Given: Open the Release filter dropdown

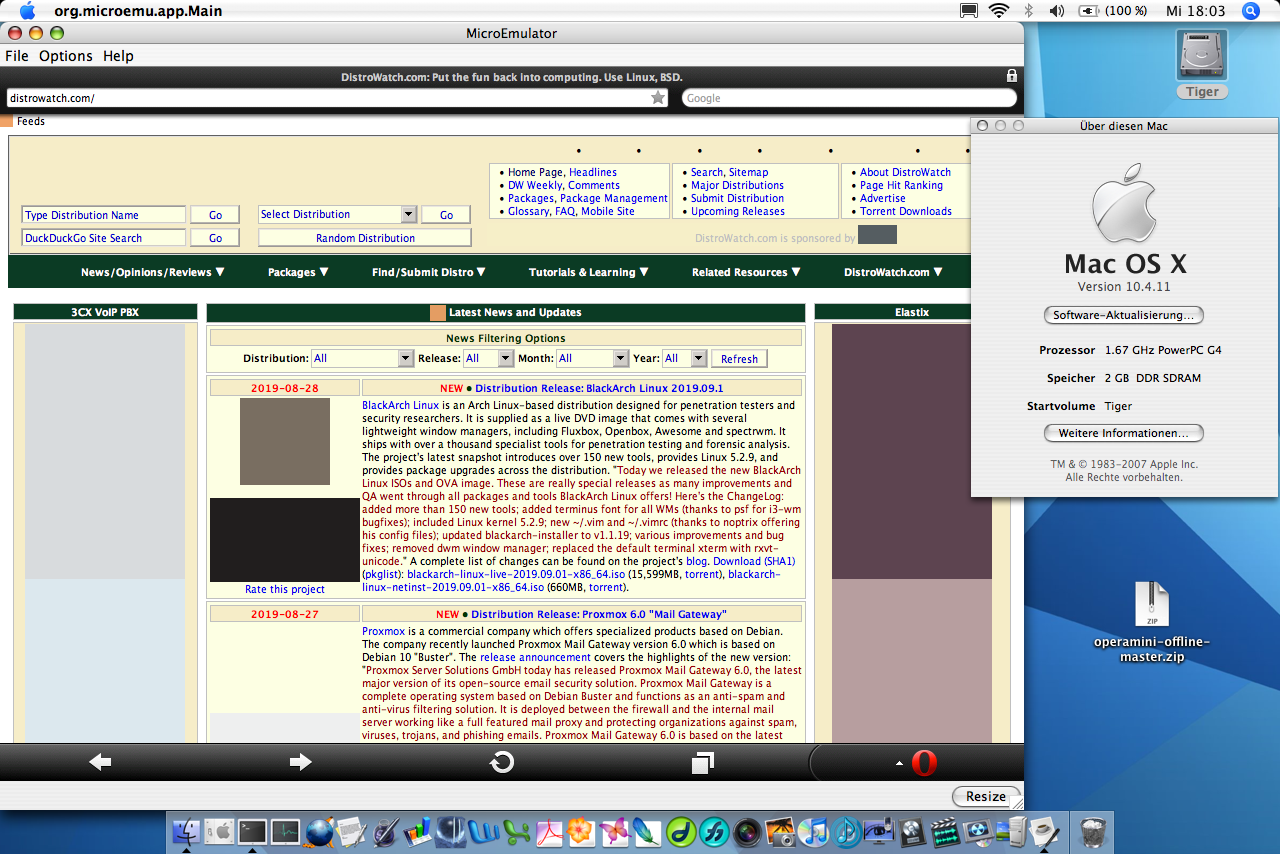Looking at the screenshot, I should click(488, 358).
